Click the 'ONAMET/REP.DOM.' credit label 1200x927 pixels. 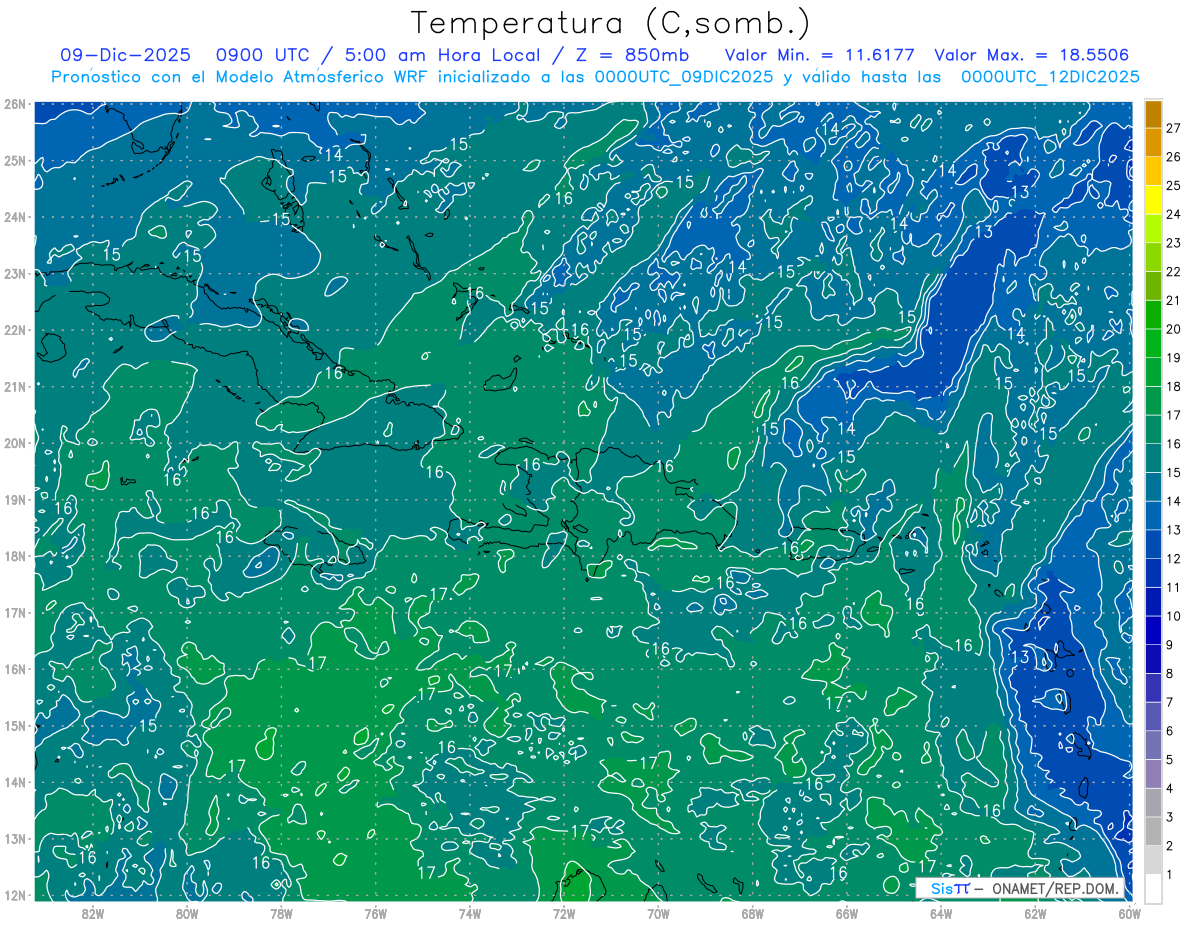(x=1056, y=888)
